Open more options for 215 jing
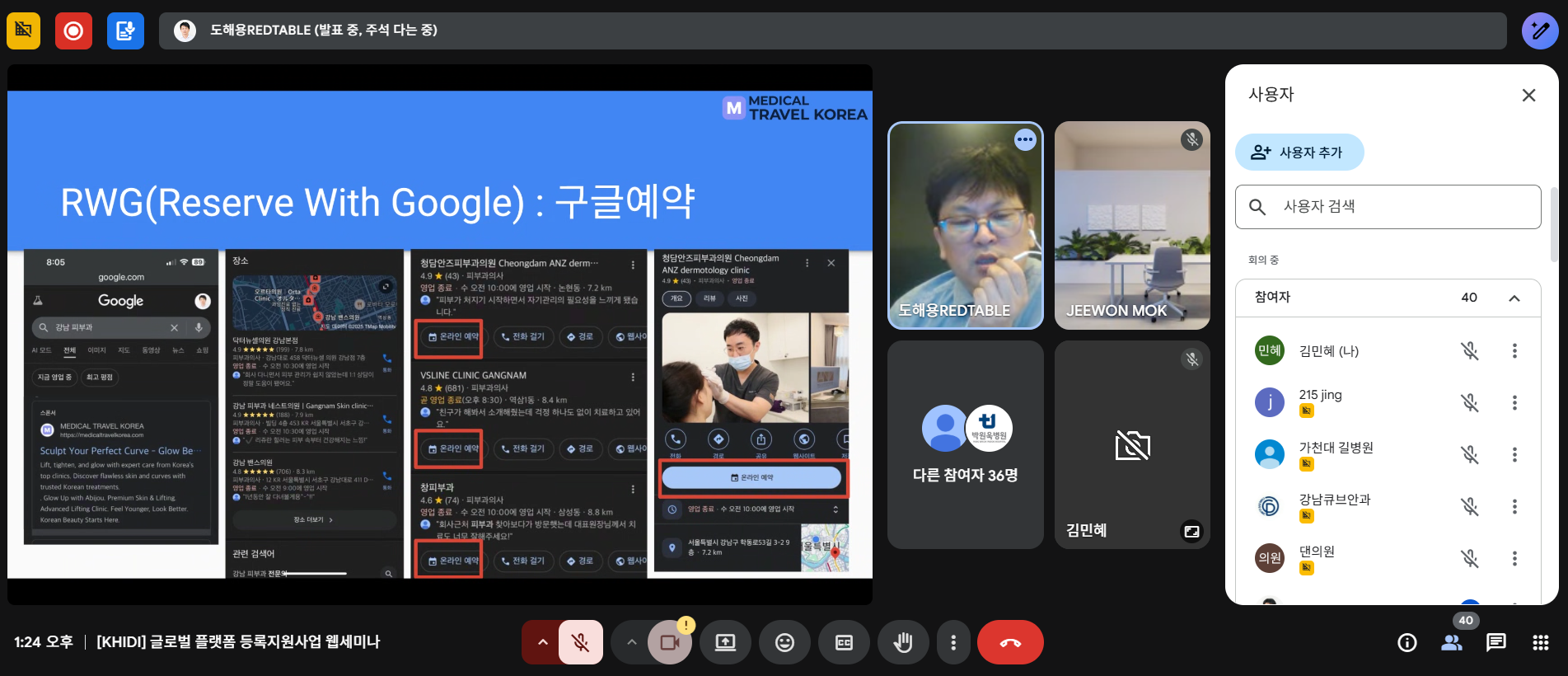 [x=1514, y=402]
